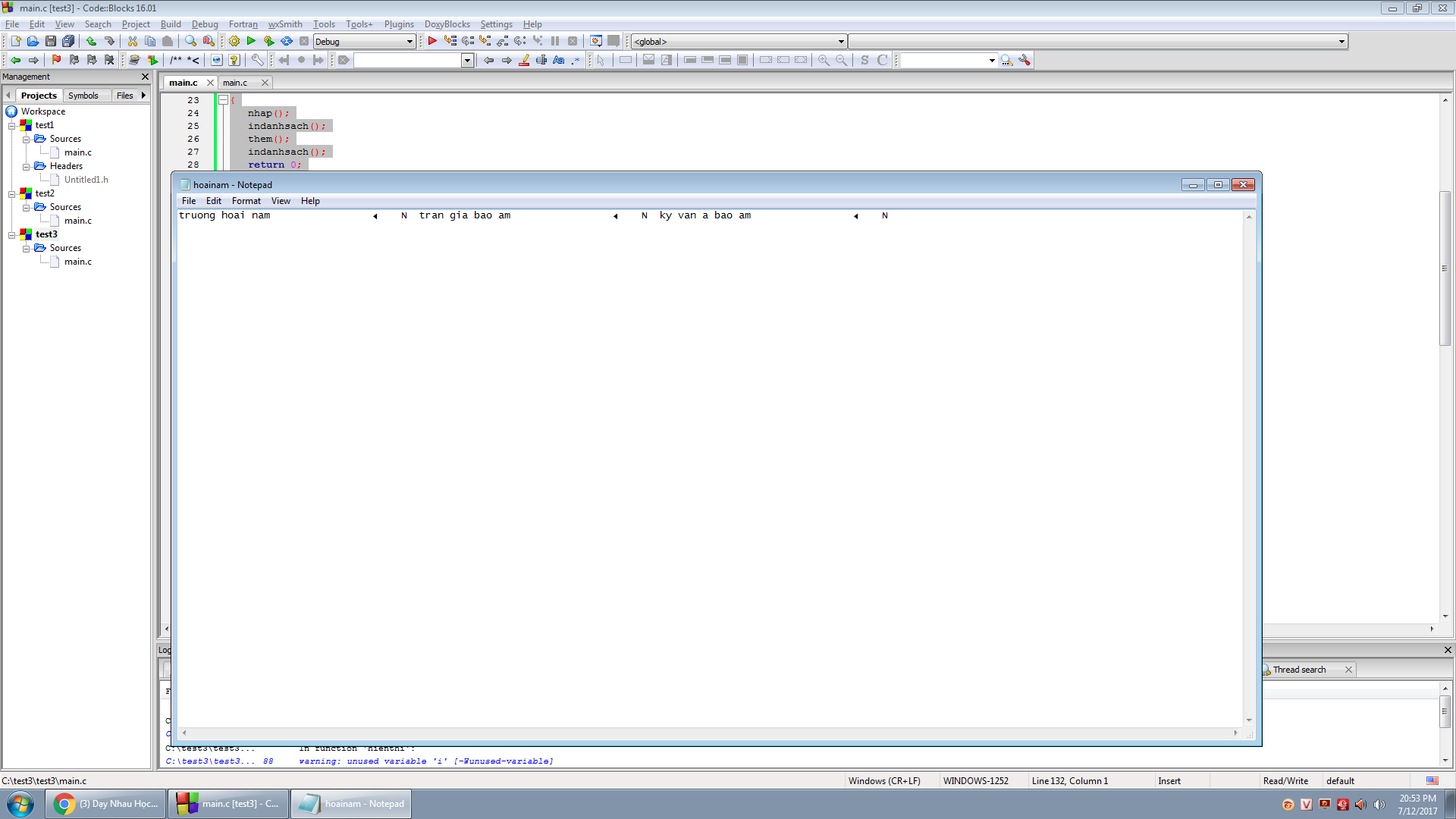The image size is (1456, 819).
Task: Click the Save file icon
Action: pos(51,41)
